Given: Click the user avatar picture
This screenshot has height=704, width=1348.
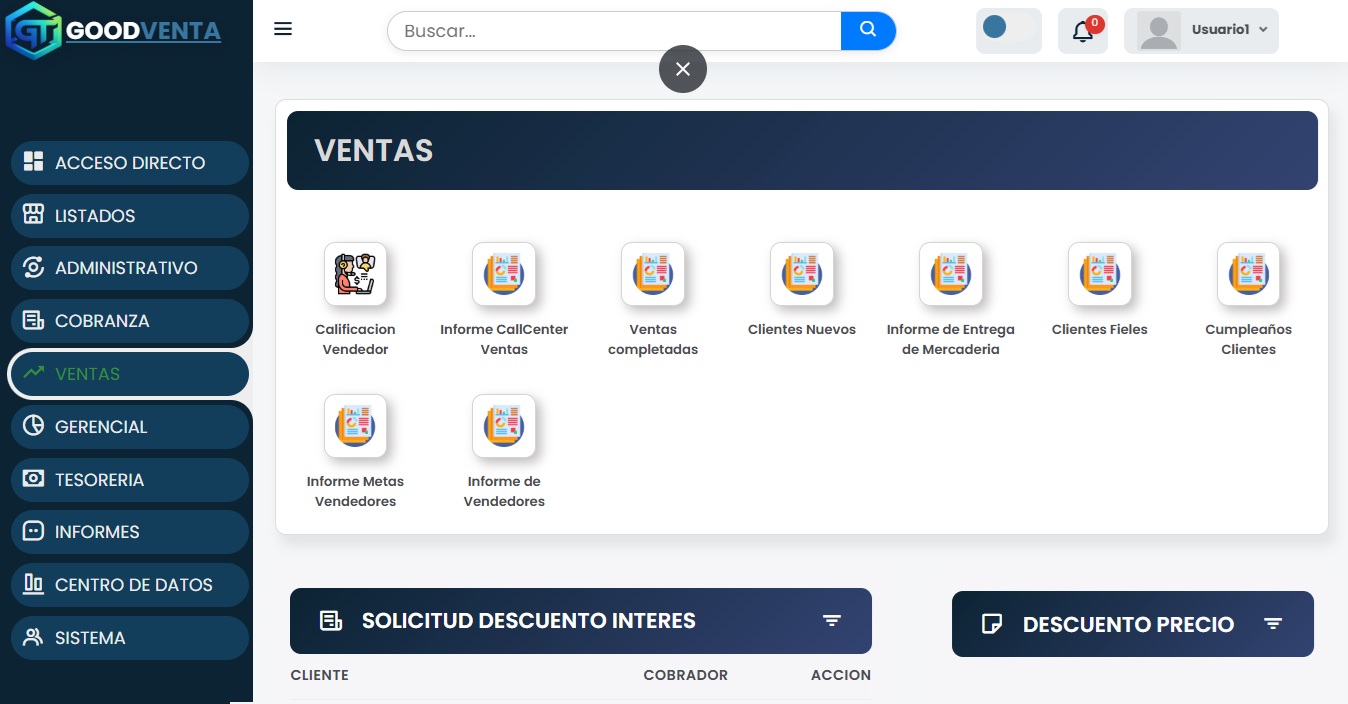Looking at the screenshot, I should point(1159,31).
